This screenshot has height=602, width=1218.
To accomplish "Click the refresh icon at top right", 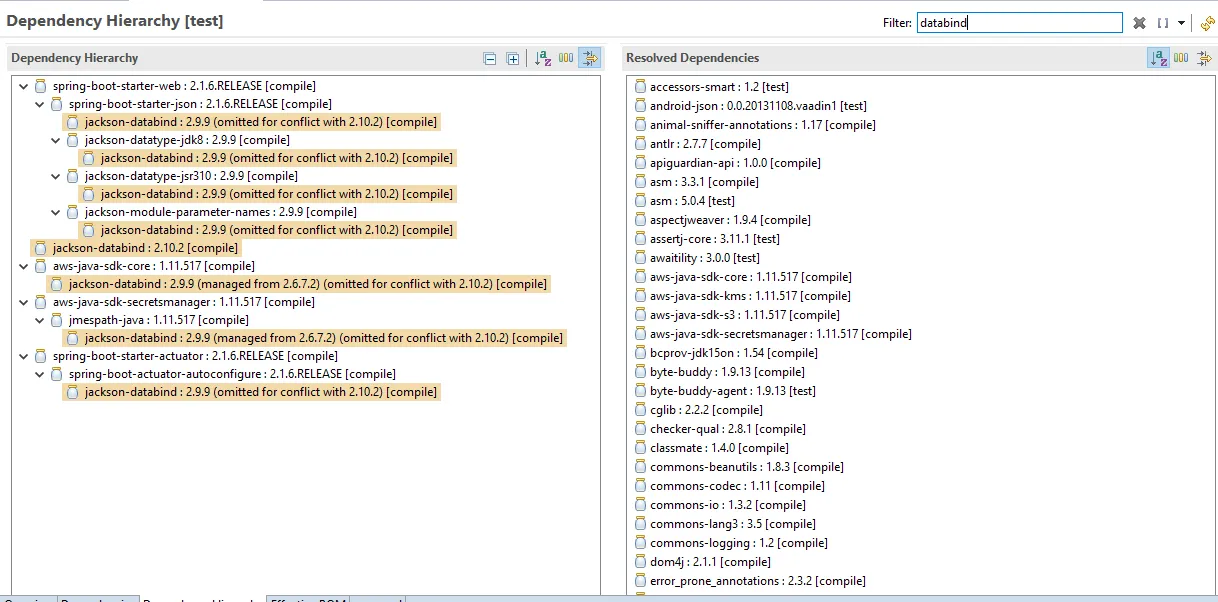I will pyautogui.click(x=1206, y=23).
